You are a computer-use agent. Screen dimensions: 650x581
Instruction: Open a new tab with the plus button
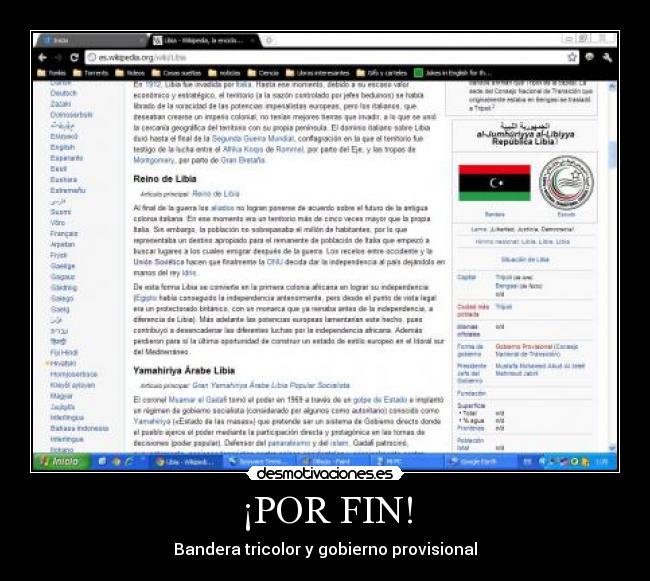pos(269,41)
